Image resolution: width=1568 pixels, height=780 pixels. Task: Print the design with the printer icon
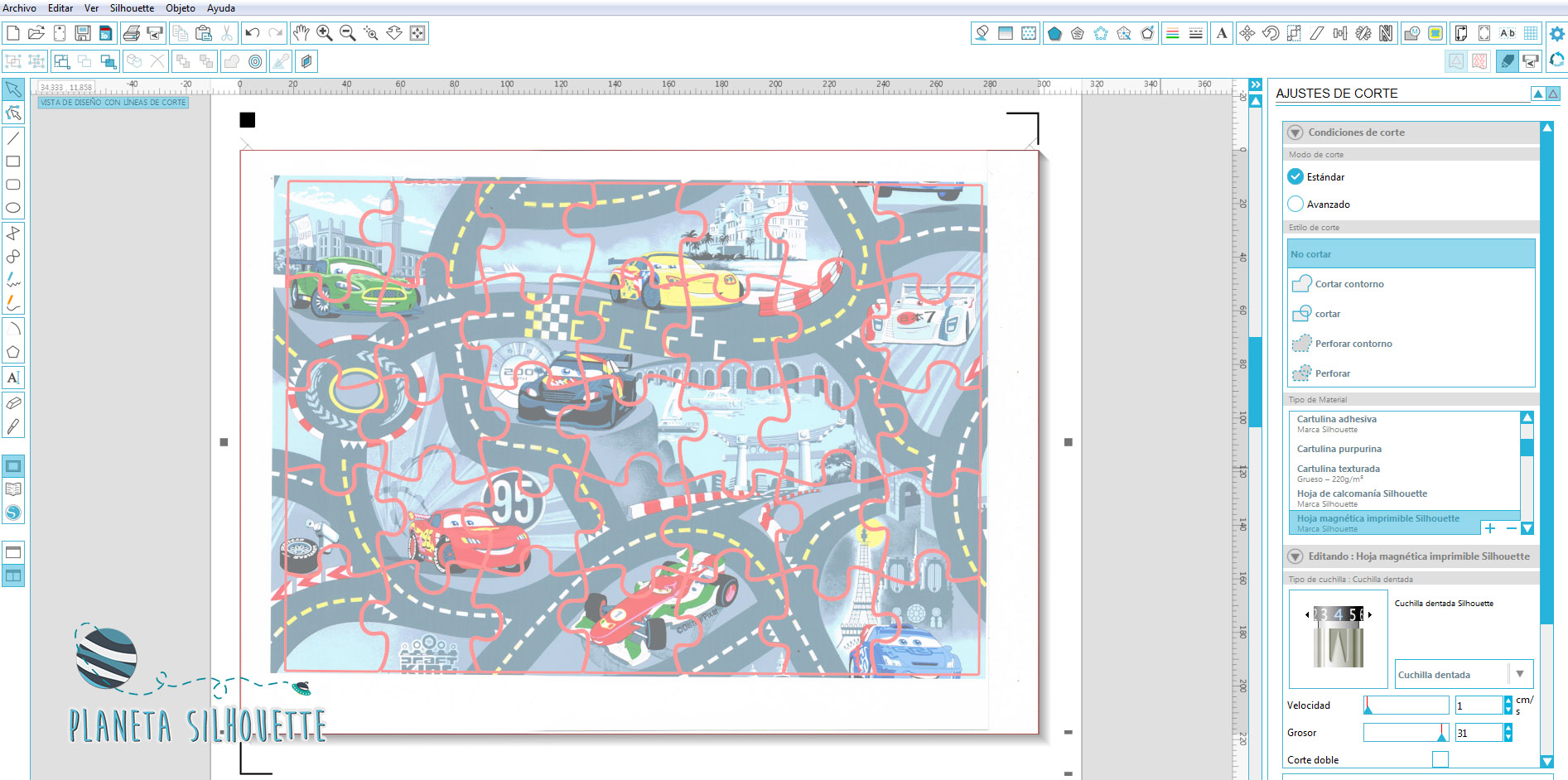tap(131, 33)
